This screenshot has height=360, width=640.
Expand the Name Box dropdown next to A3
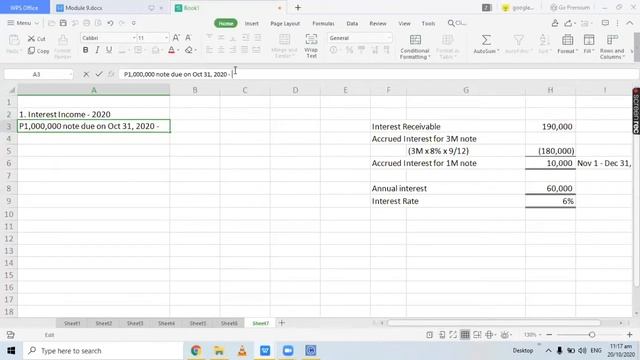(71, 74)
